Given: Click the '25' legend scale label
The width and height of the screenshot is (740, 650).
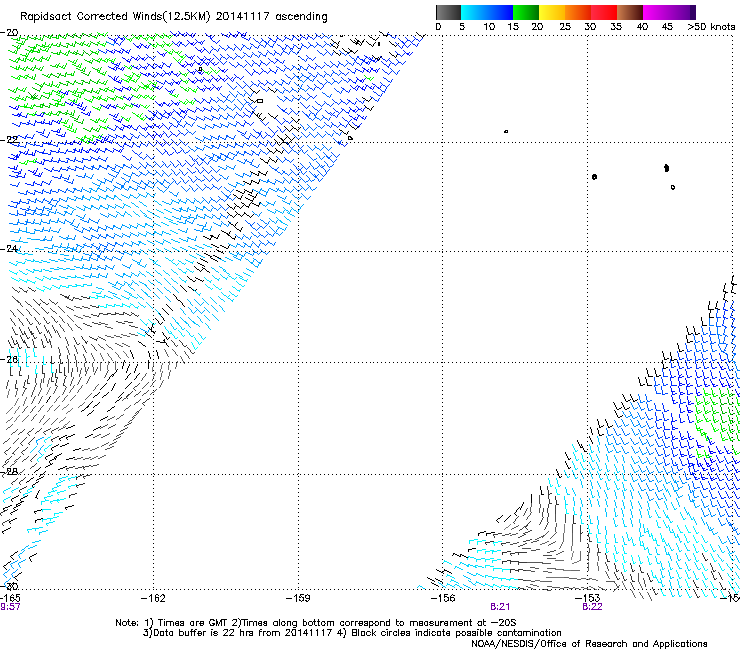Looking at the screenshot, I should 565,27.
